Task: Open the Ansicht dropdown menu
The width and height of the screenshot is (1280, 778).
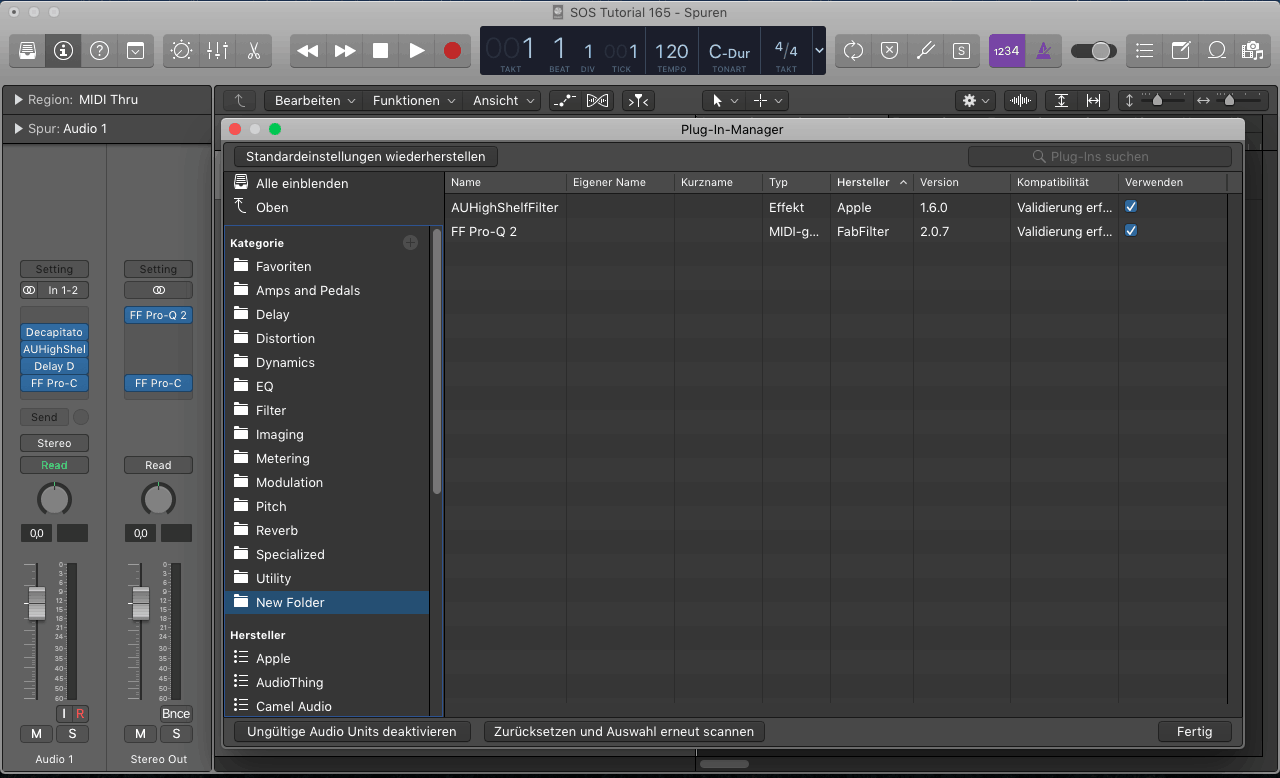Action: [504, 101]
